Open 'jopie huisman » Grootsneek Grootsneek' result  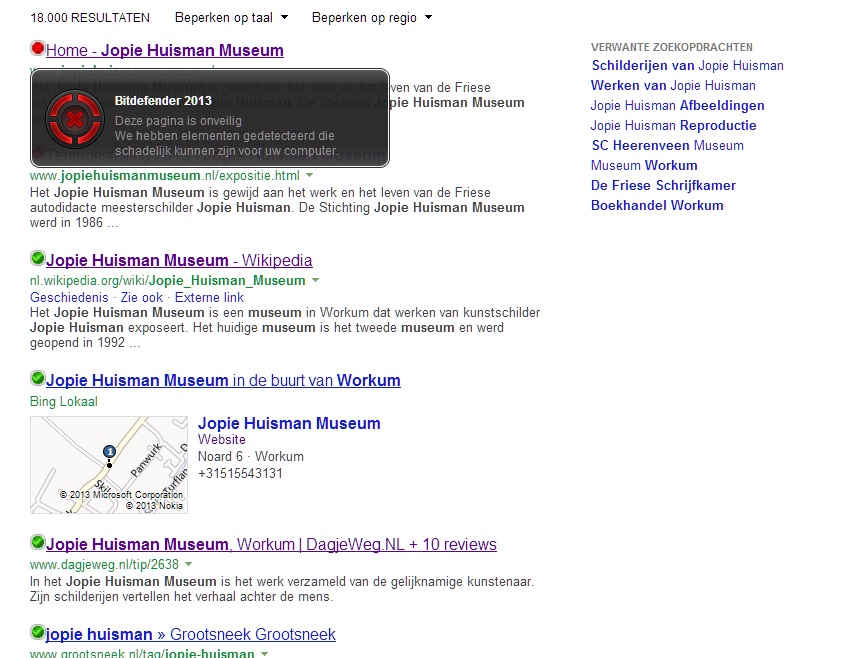tap(191, 634)
